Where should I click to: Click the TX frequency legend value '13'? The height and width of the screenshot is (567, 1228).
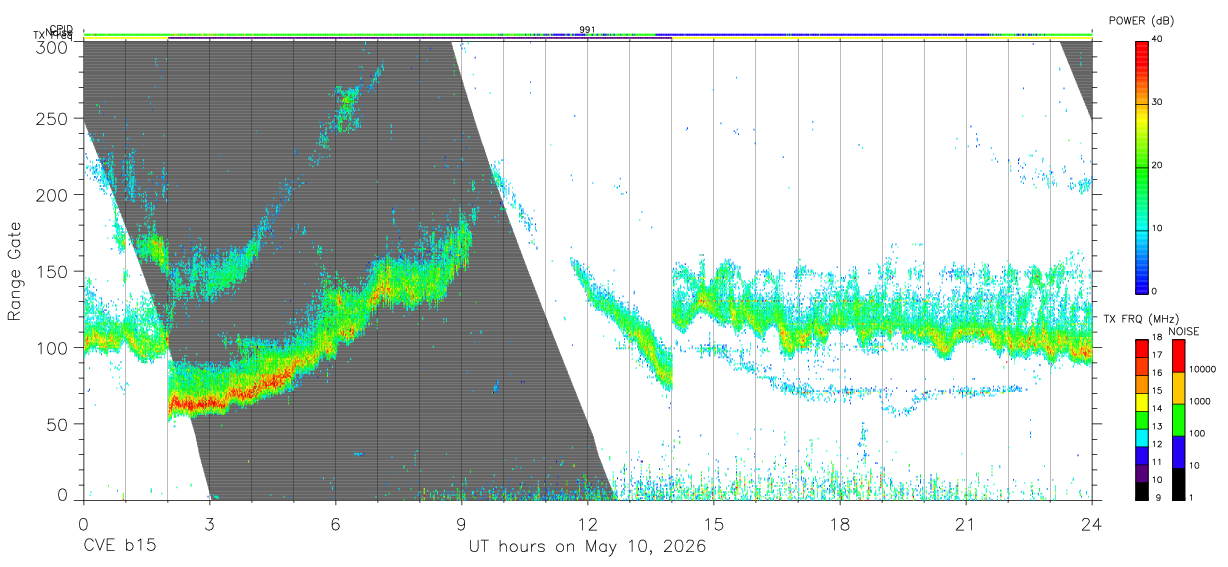click(1159, 427)
